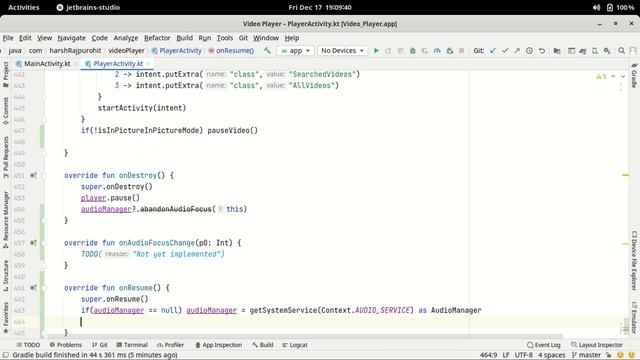Viewport: 640px width, 360px height.
Task: Open the app run configuration dropdown
Action: 295,51
